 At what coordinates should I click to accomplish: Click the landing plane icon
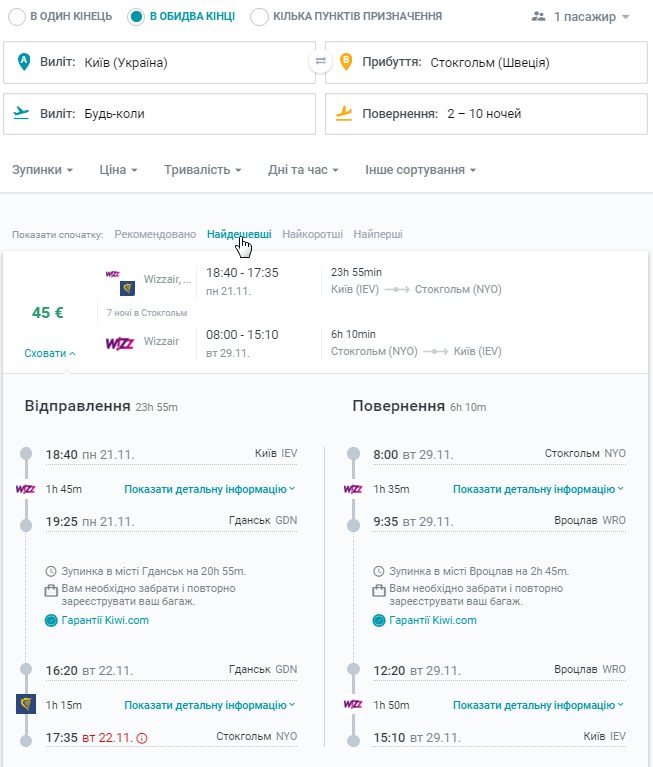(x=344, y=113)
